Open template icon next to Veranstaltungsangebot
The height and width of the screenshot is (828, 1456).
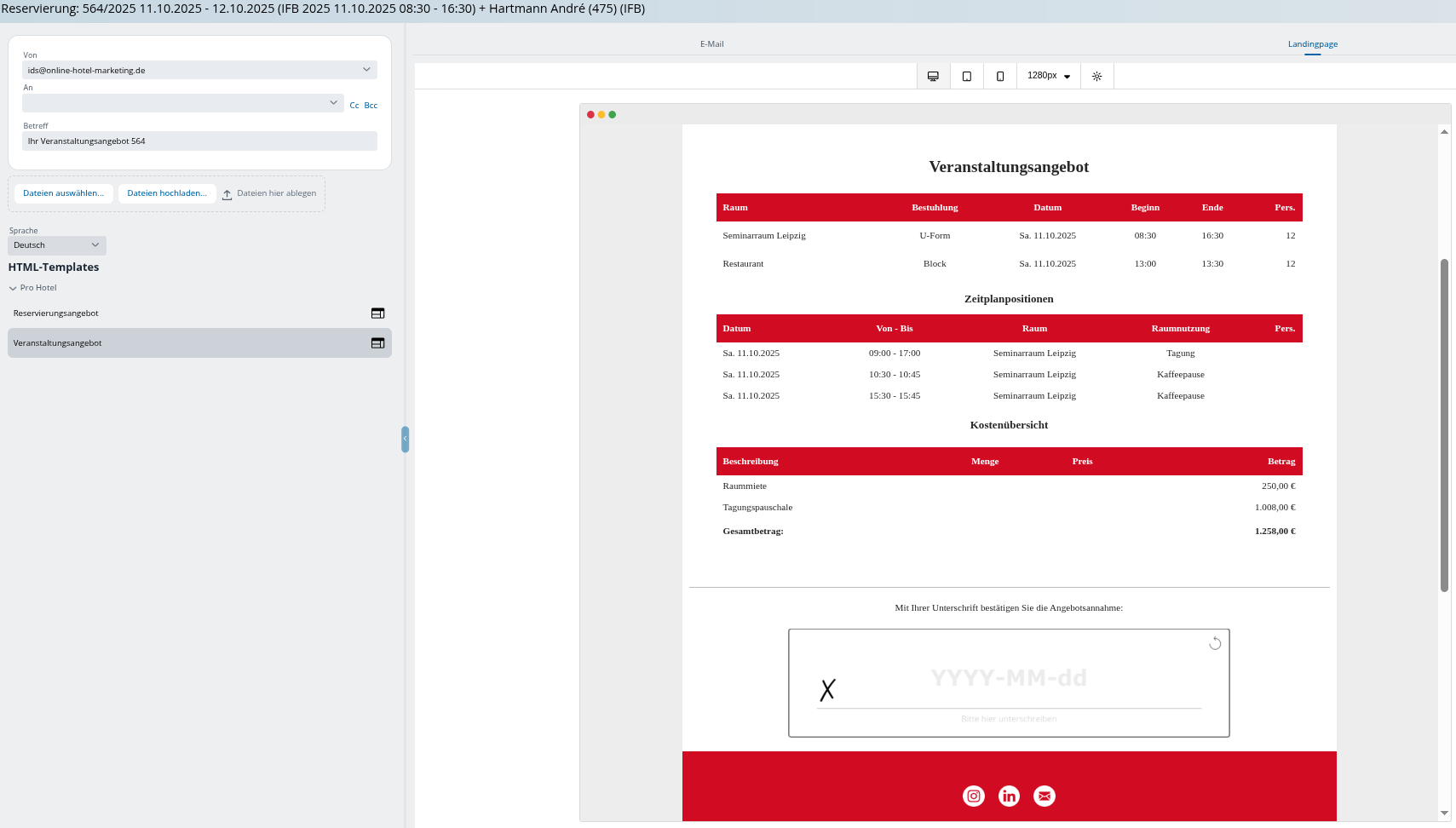click(x=377, y=343)
